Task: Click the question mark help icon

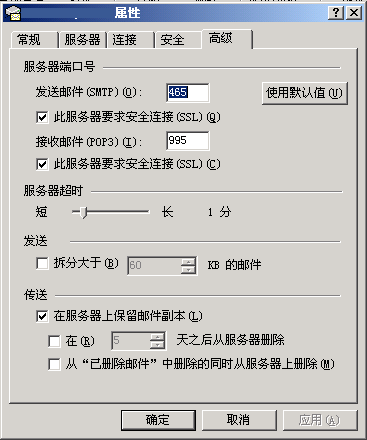Action: (x=336, y=13)
